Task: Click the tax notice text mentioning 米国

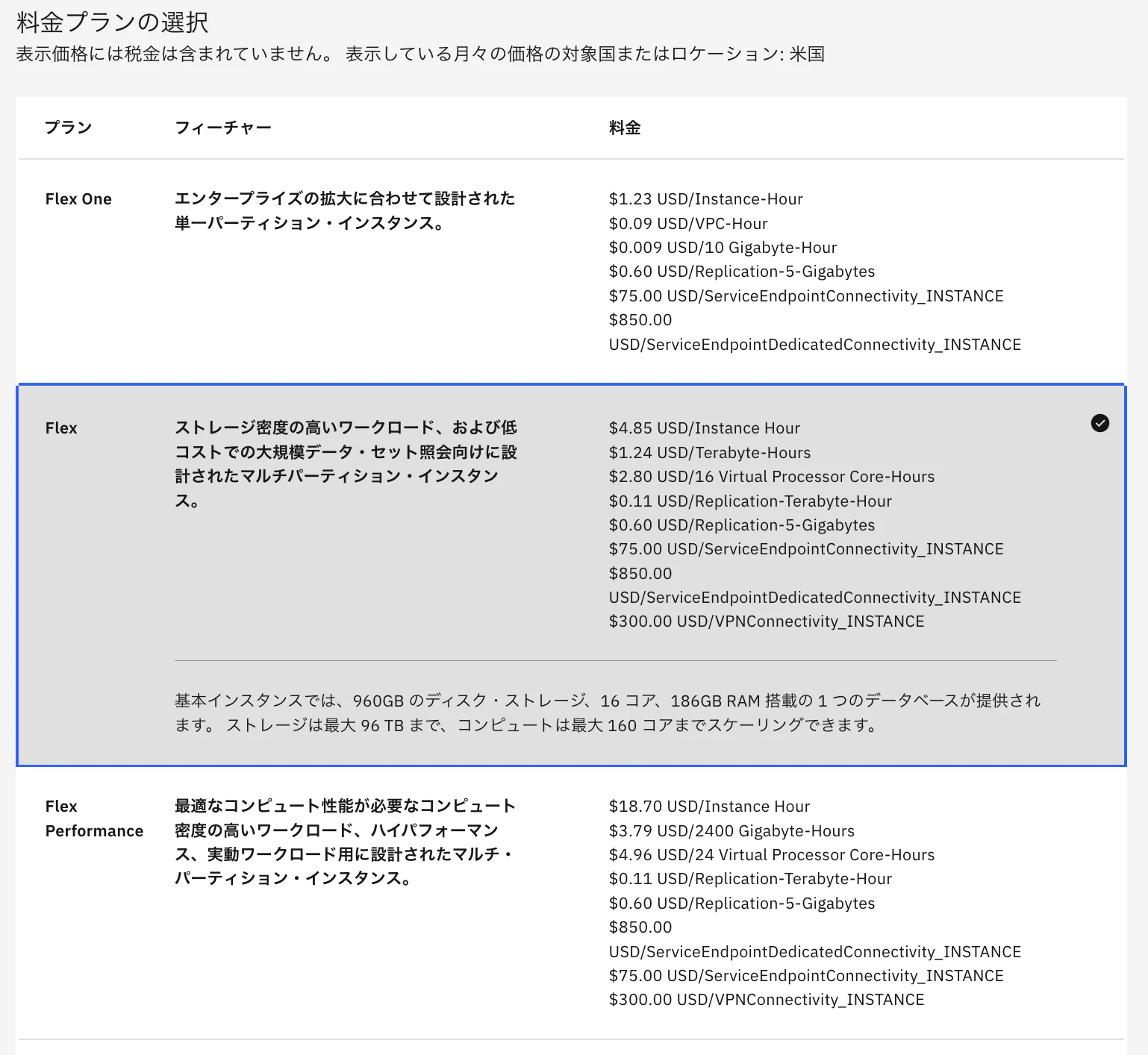Action: (x=420, y=54)
